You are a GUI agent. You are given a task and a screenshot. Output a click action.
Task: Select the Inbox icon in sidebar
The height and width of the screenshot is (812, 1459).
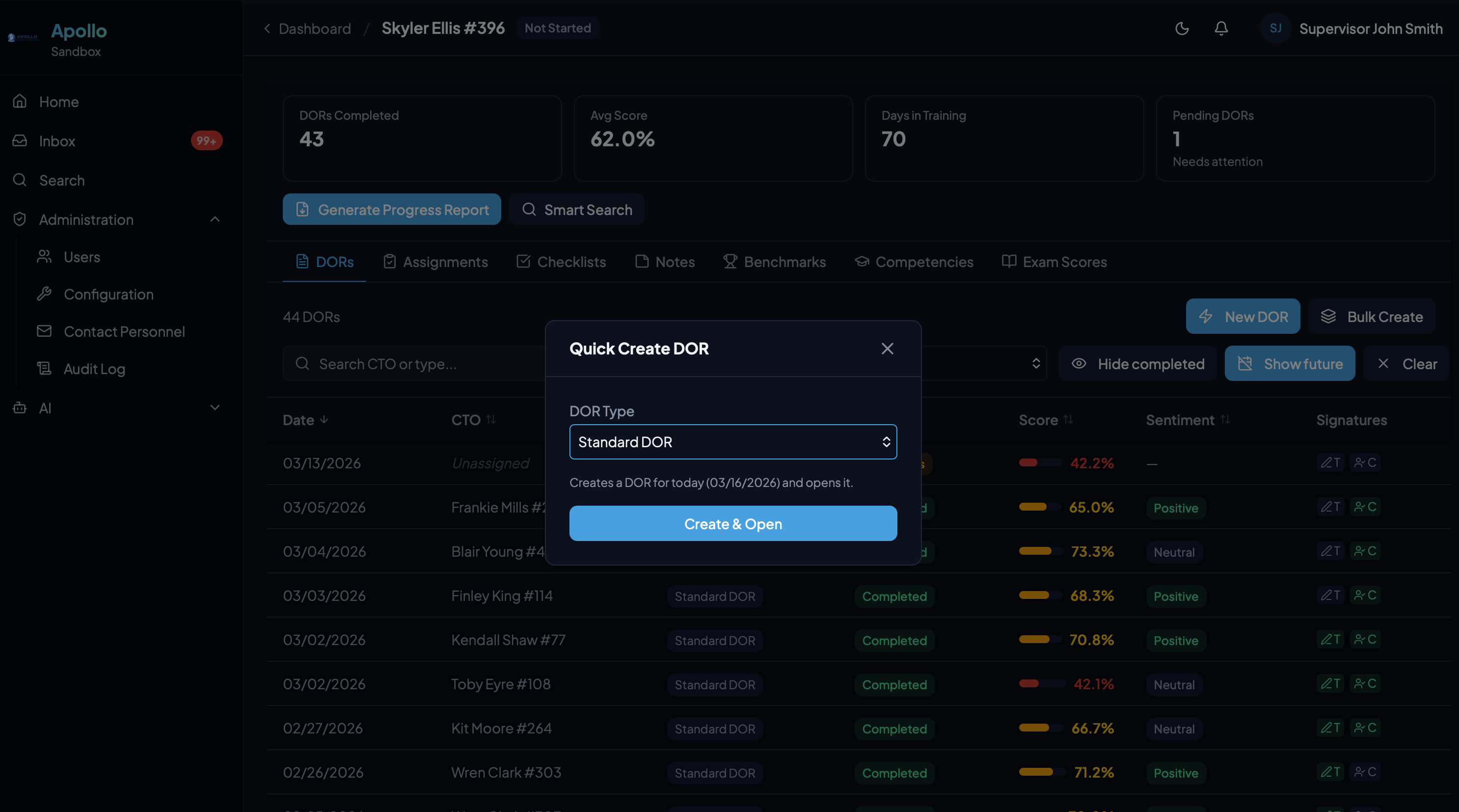click(x=19, y=140)
